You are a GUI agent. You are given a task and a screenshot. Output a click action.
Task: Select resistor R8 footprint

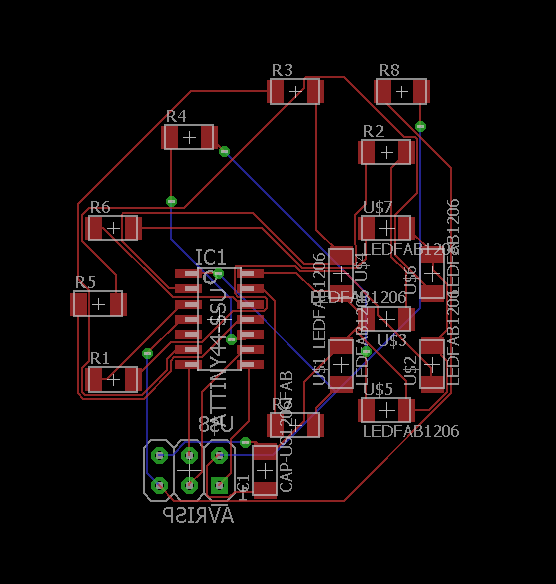pos(402,92)
